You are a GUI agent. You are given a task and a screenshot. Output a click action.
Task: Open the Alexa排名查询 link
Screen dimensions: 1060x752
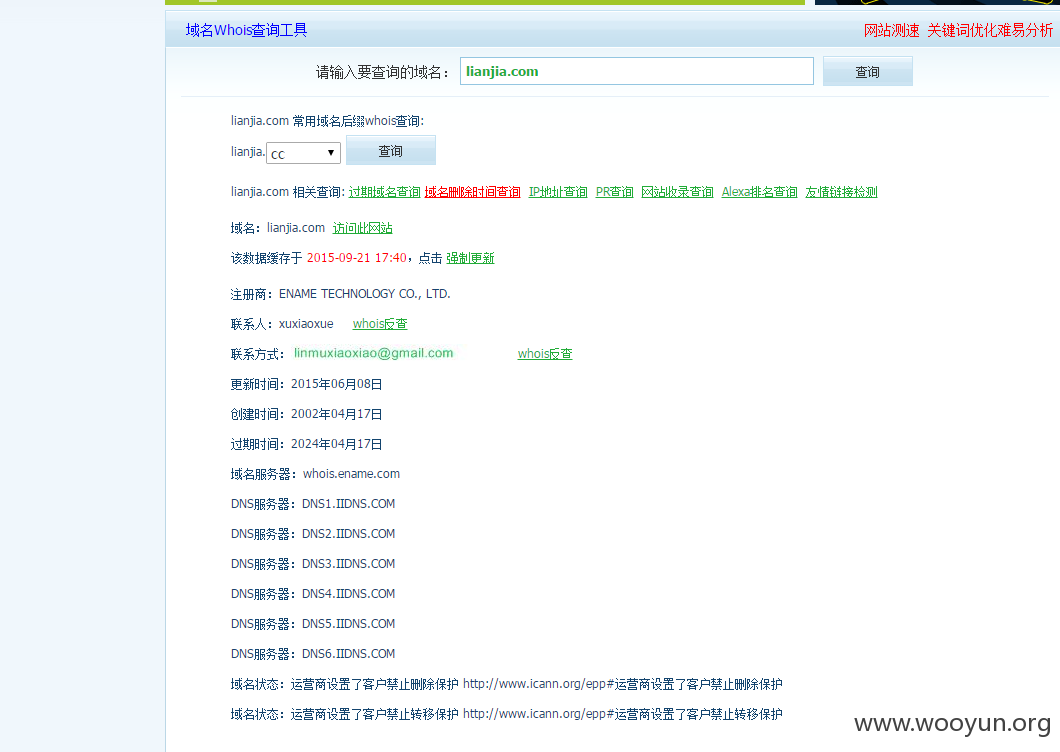tap(759, 192)
